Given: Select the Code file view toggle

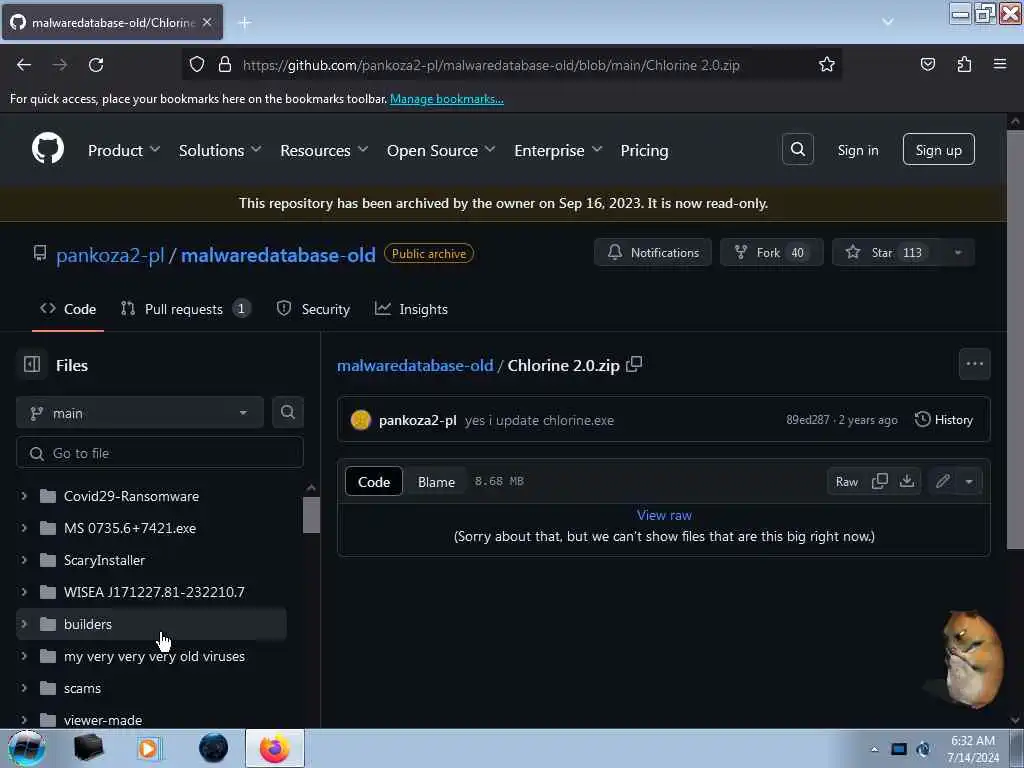Looking at the screenshot, I should 374,482.
